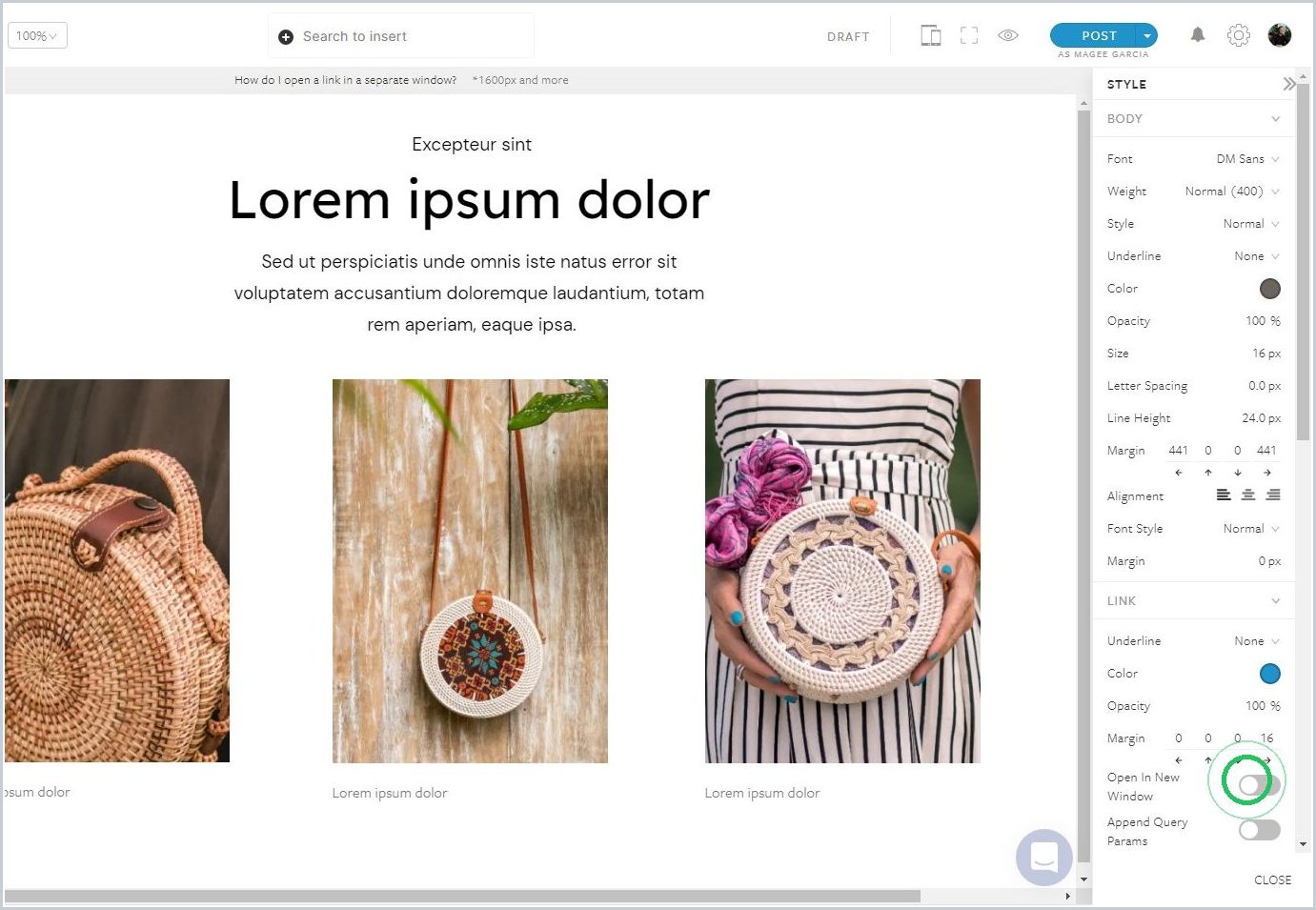Open the chat support bubble
Image resolution: width=1316 pixels, height=910 pixels.
(x=1044, y=858)
